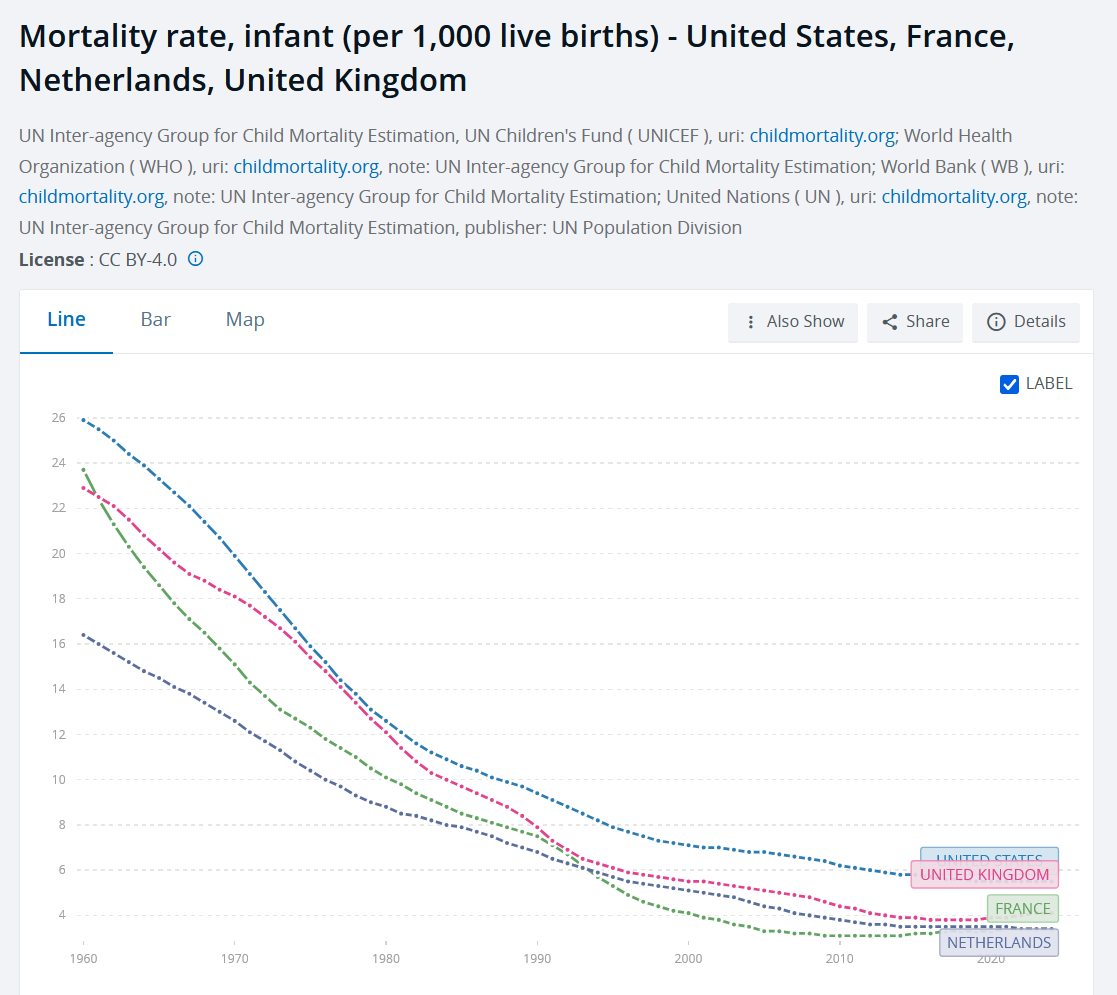The image size is (1117, 995).
Task: Switch to the Map tab
Action: tap(245, 320)
